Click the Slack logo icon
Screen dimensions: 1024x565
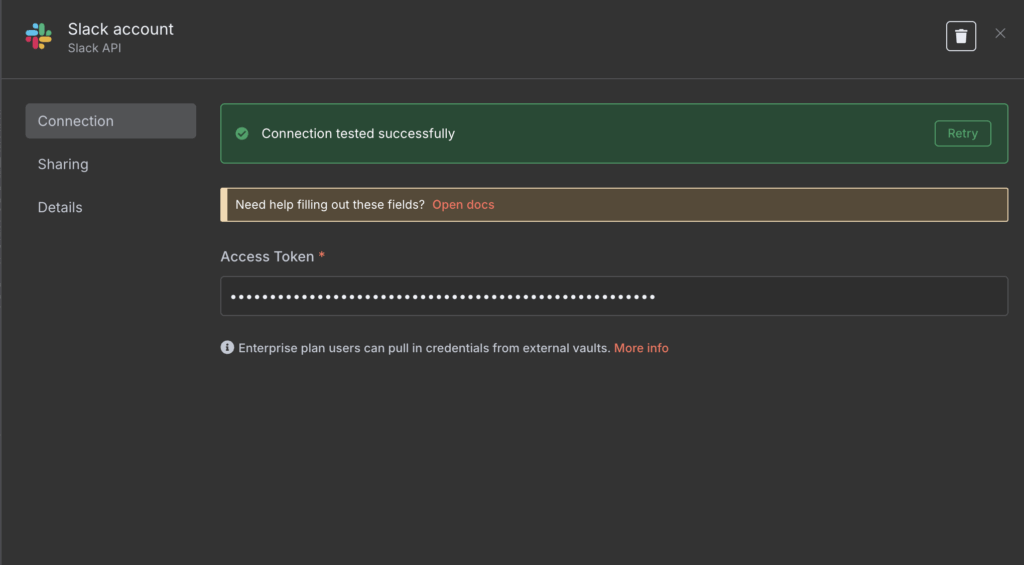[x=39, y=37]
